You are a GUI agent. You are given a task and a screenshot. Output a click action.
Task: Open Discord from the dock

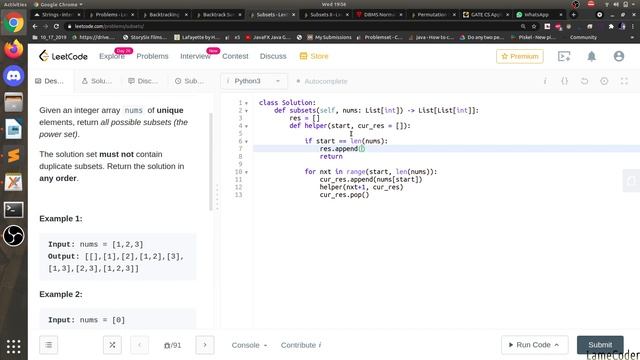(x=13, y=76)
